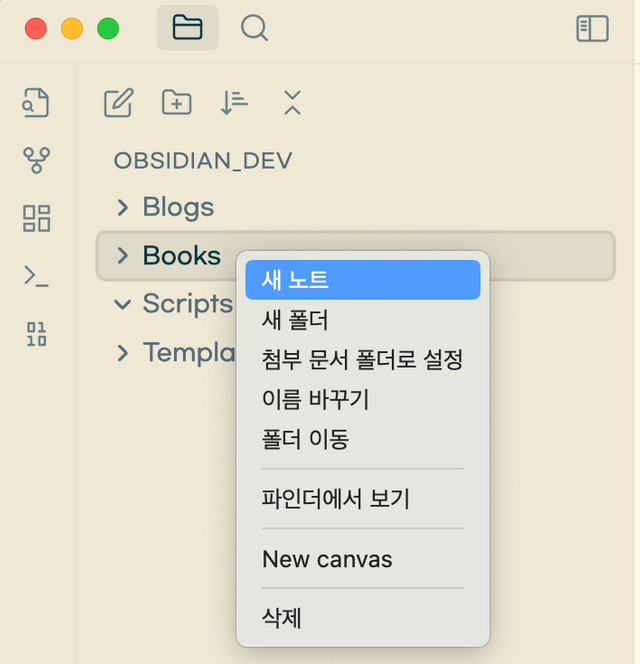Click the yellow minimize window button
This screenshot has width=640, height=664.
tap(72, 28)
